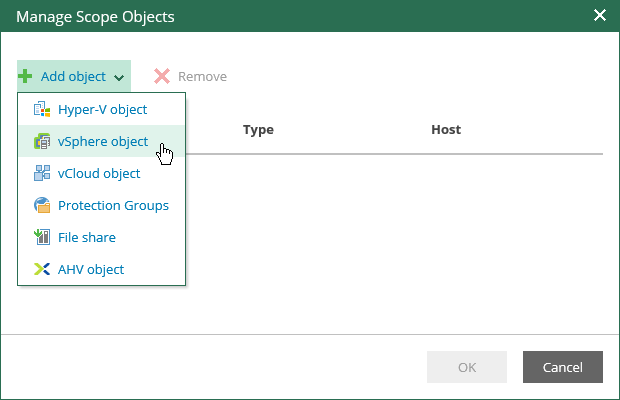
Task: Click the File share icon
Action: (42, 237)
